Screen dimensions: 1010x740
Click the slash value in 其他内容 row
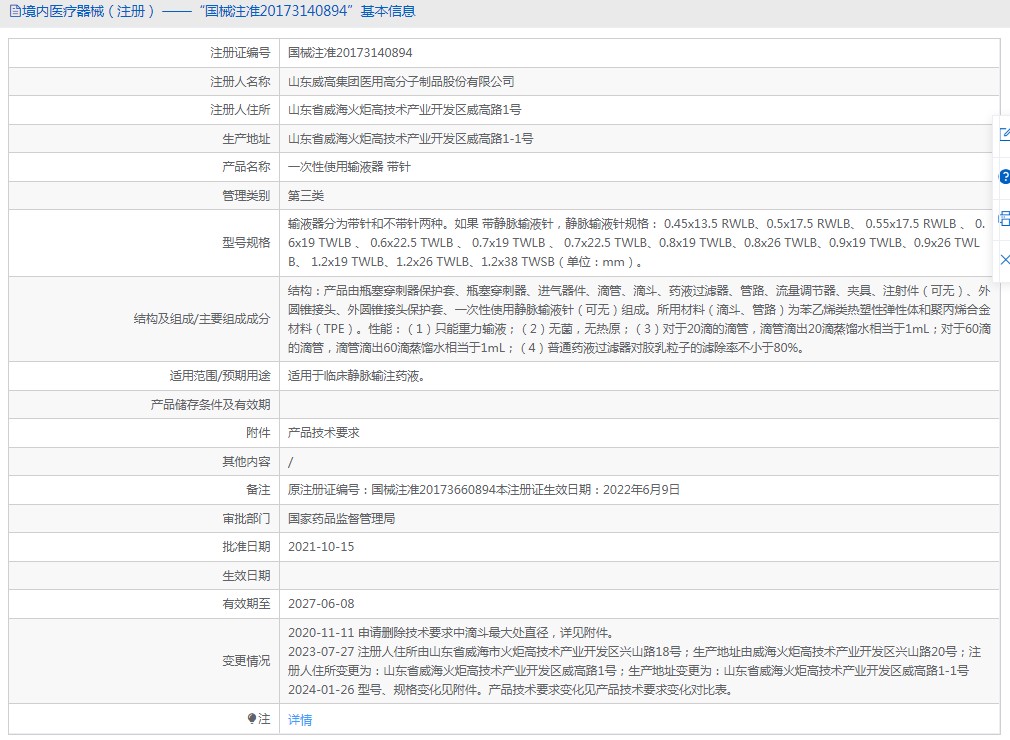pyautogui.click(x=291, y=462)
